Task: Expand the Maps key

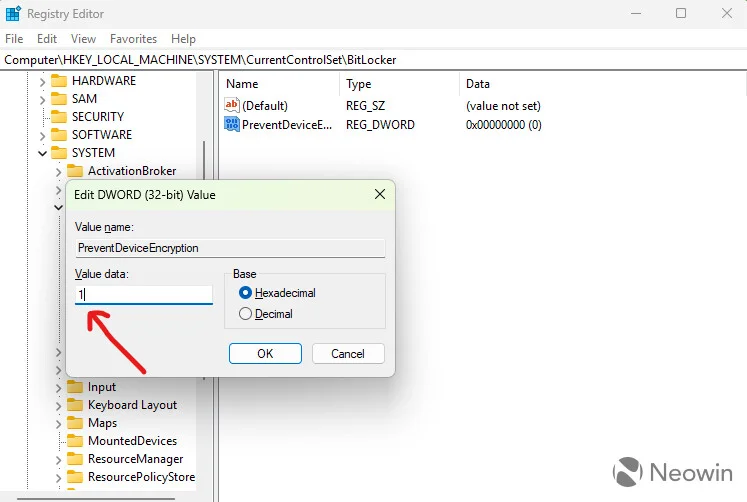Action: pos(59,424)
